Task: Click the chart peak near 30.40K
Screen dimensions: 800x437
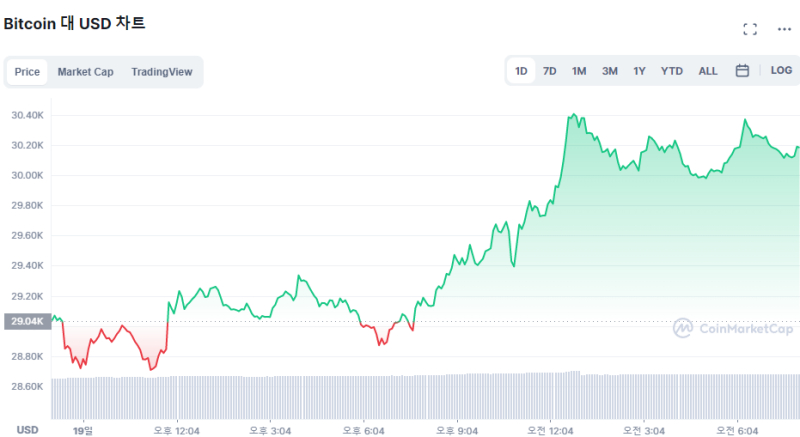Action: click(x=571, y=116)
